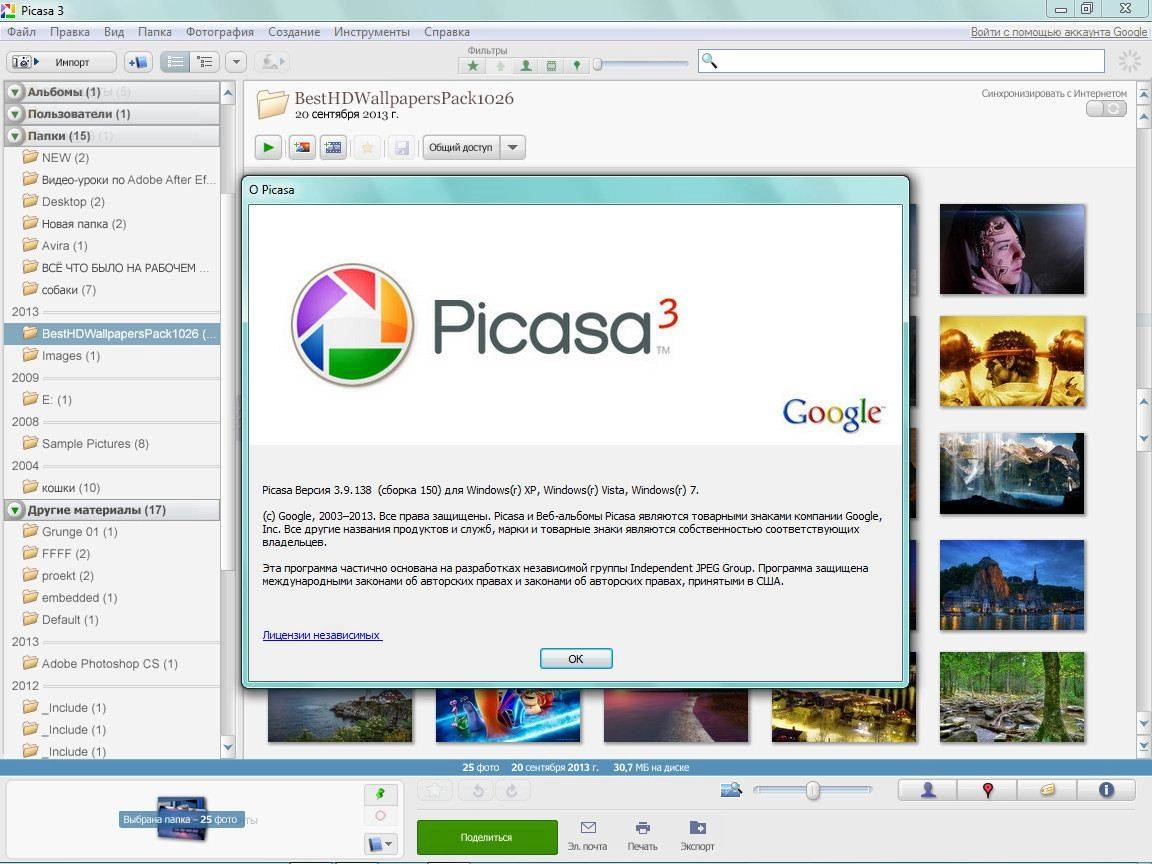The height and width of the screenshot is (864, 1152).
Task: Click OK in the About Picasa dialog
Action: click(x=576, y=659)
